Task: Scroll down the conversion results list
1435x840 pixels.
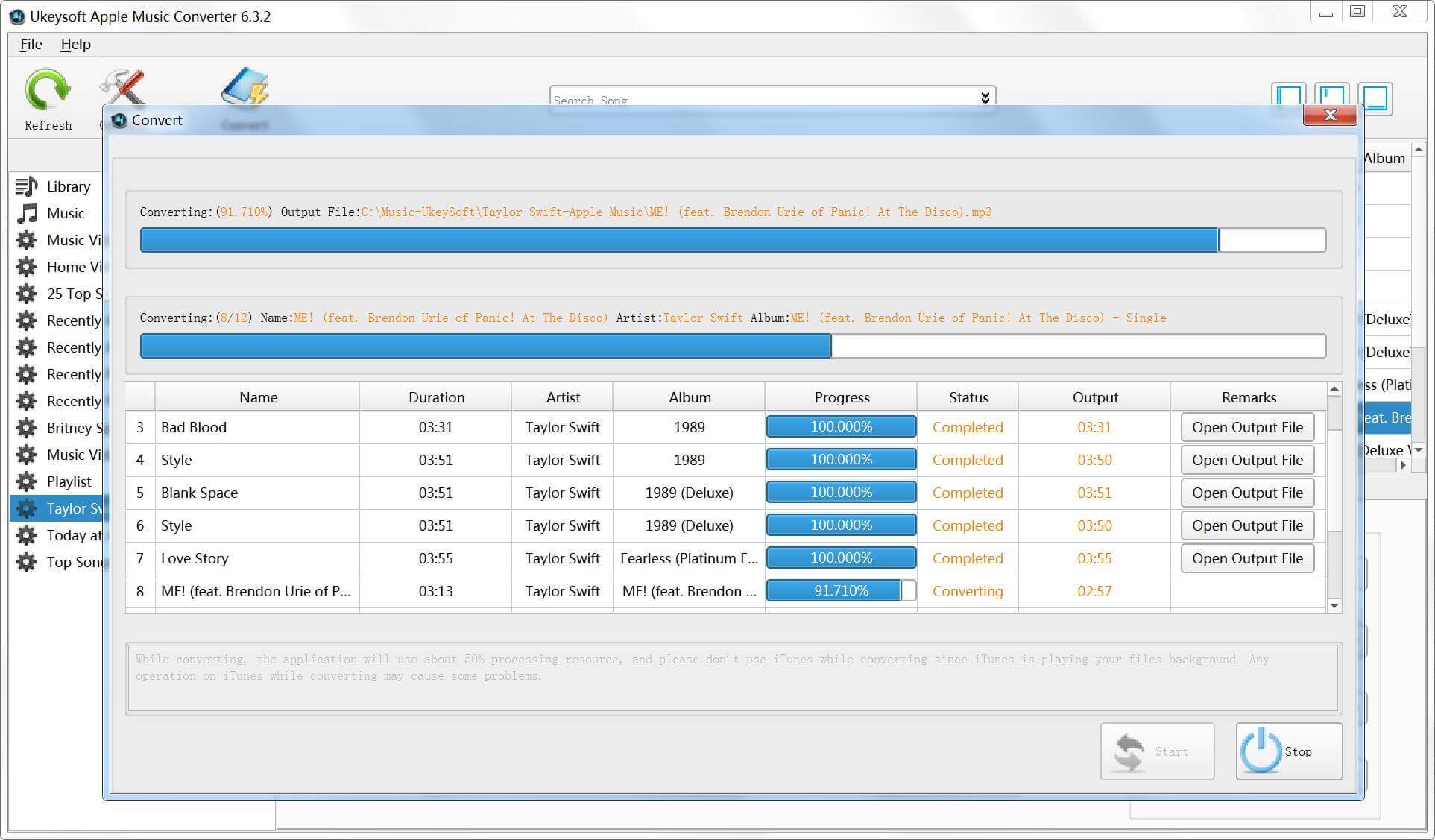Action: pyautogui.click(x=1334, y=605)
